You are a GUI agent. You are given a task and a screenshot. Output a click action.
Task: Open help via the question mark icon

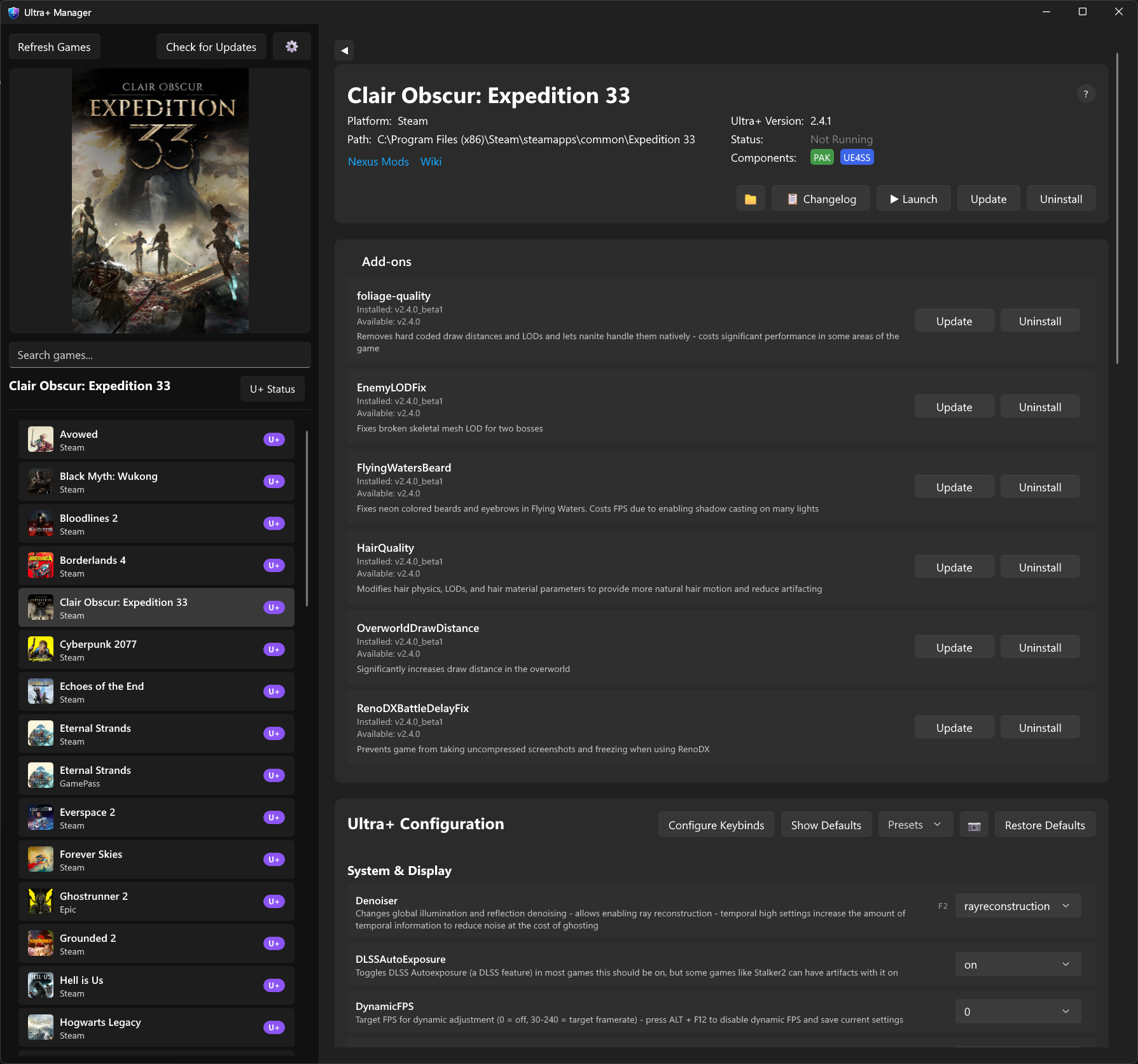tap(1086, 94)
